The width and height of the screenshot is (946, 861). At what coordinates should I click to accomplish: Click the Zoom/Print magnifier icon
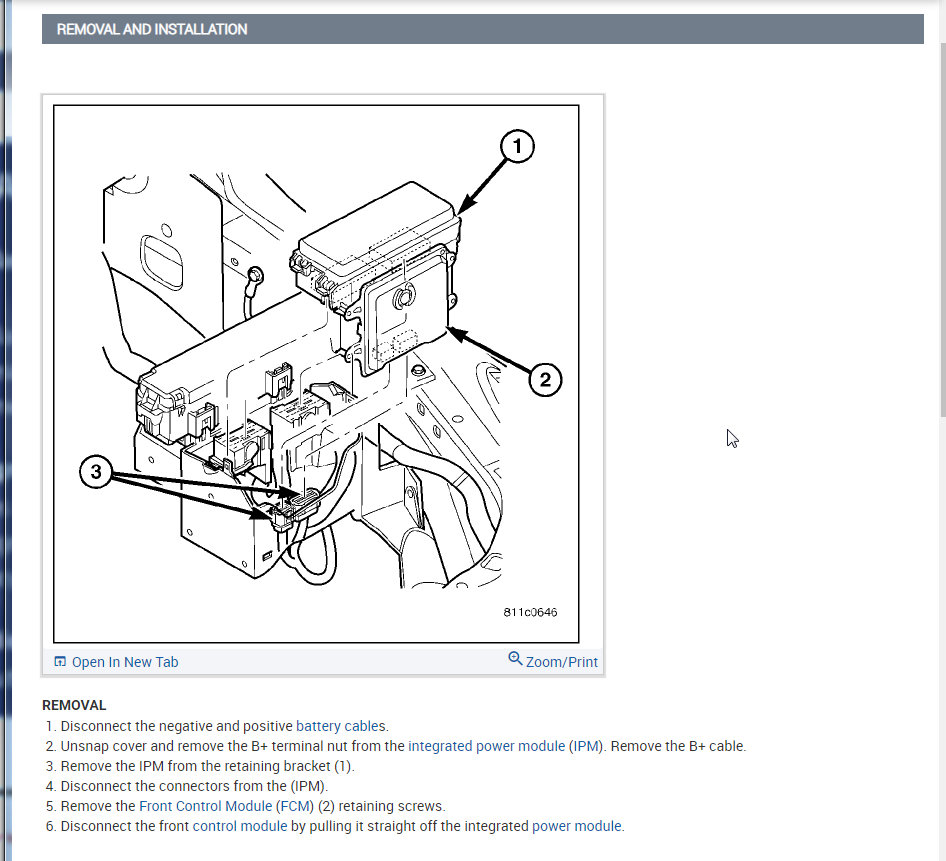pyautogui.click(x=515, y=658)
